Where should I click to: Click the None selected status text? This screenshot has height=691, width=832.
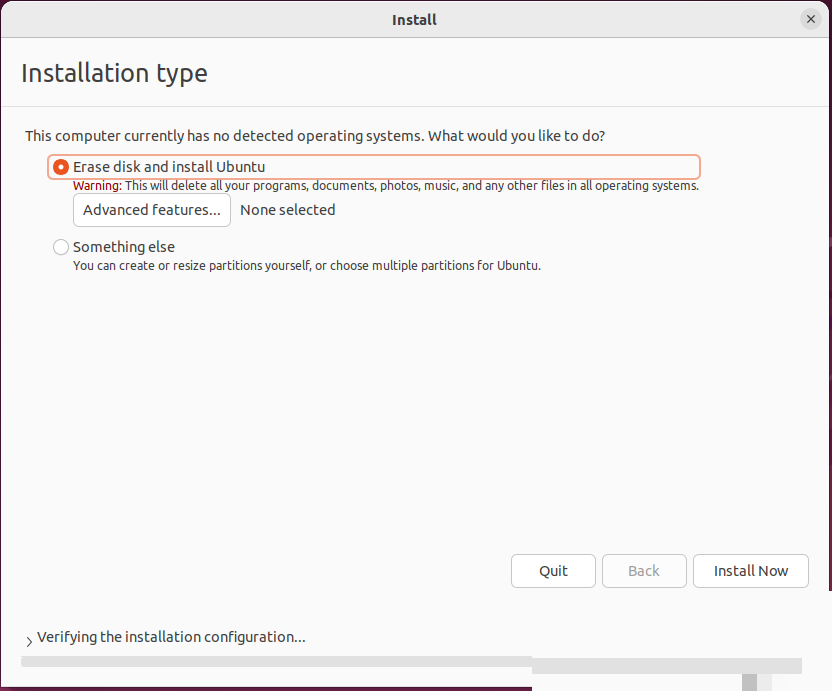pyautogui.click(x=288, y=210)
